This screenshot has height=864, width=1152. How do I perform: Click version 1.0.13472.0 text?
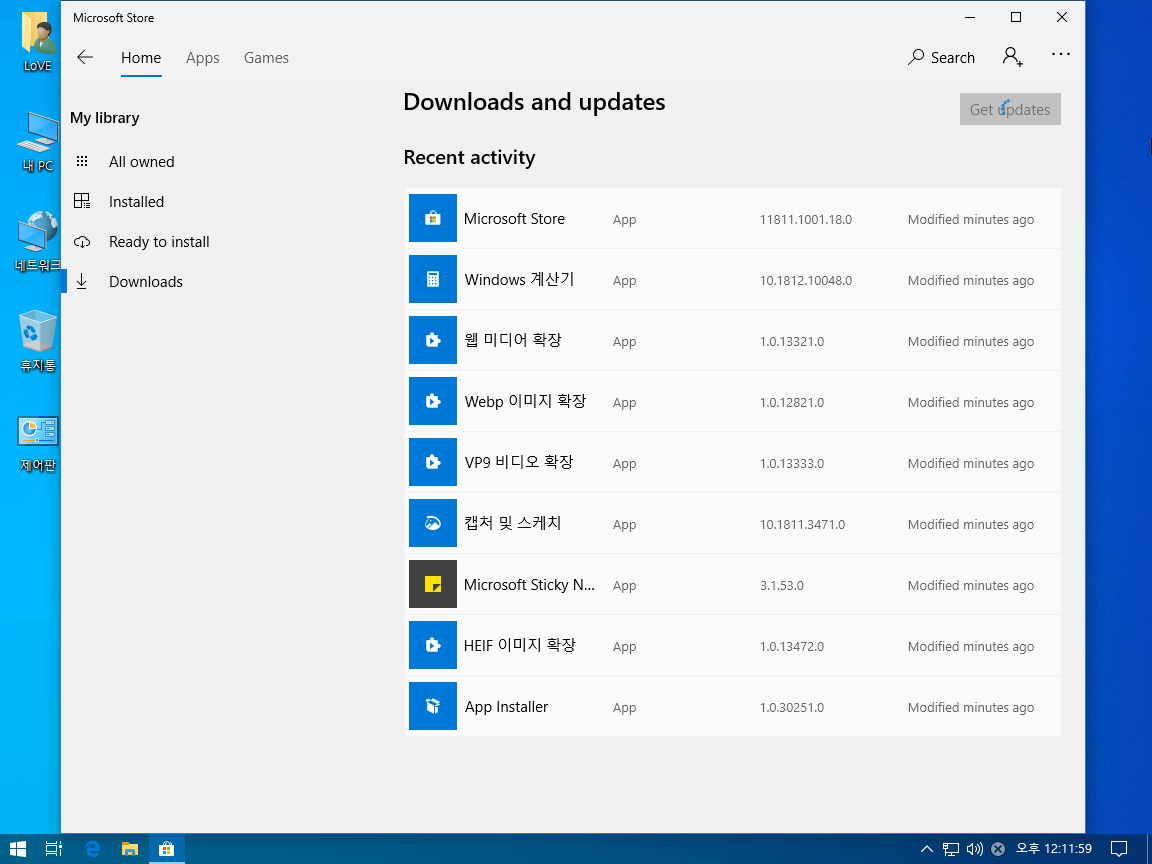[x=792, y=647]
